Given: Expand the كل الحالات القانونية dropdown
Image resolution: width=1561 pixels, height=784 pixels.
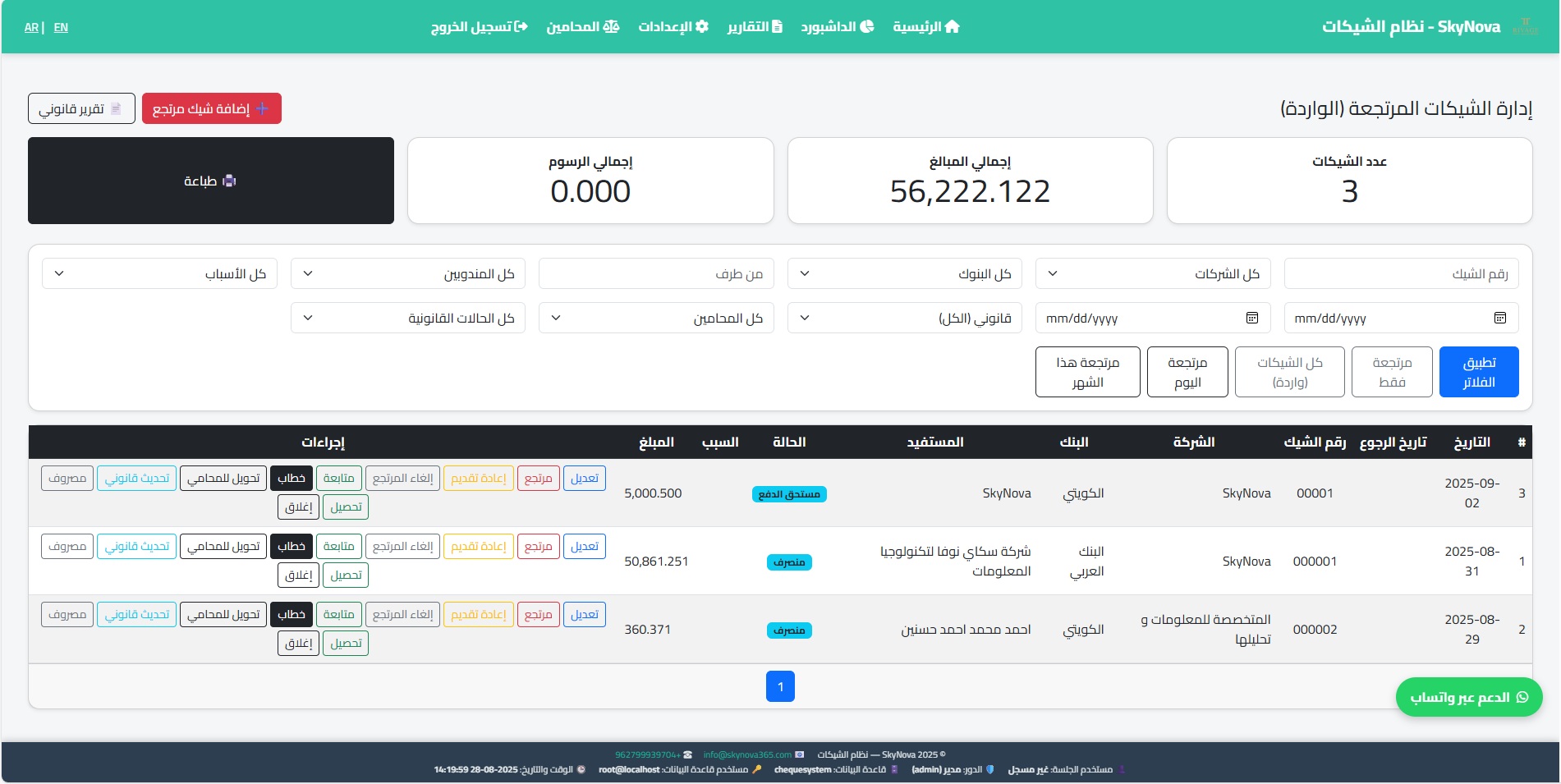Looking at the screenshot, I should 407,318.
